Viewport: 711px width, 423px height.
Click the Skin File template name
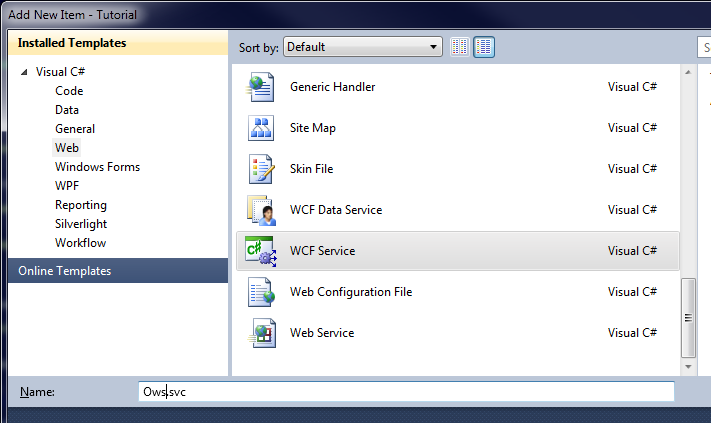[312, 169]
